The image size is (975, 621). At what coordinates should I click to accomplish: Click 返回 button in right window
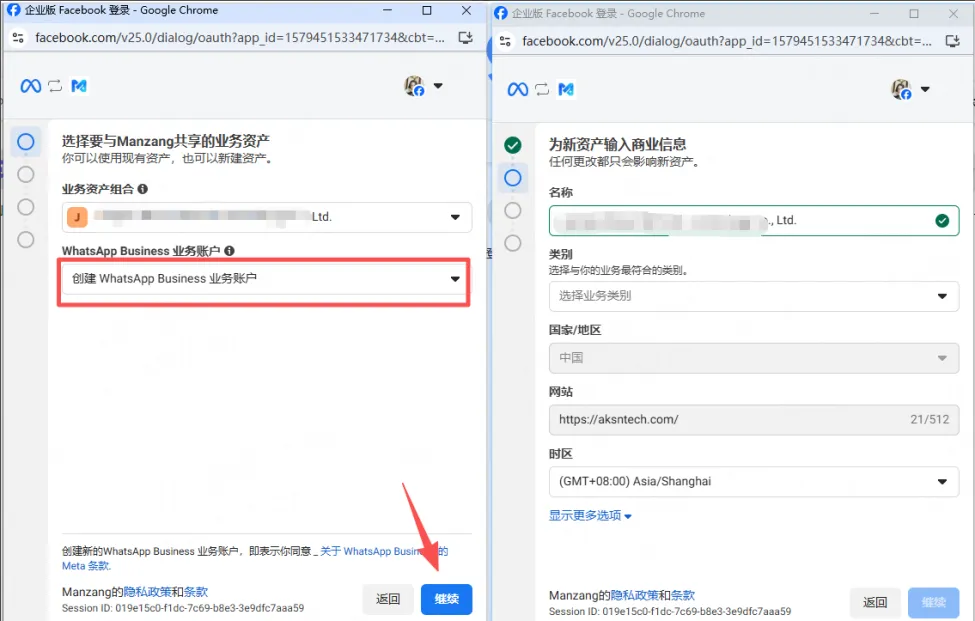pyautogui.click(x=875, y=602)
